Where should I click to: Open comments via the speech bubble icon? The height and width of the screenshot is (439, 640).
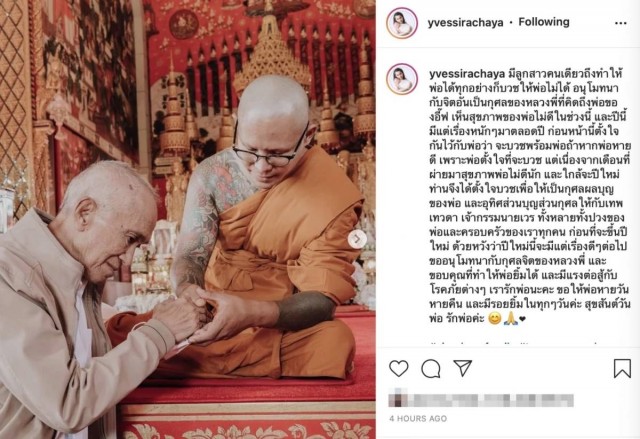pos(430,368)
